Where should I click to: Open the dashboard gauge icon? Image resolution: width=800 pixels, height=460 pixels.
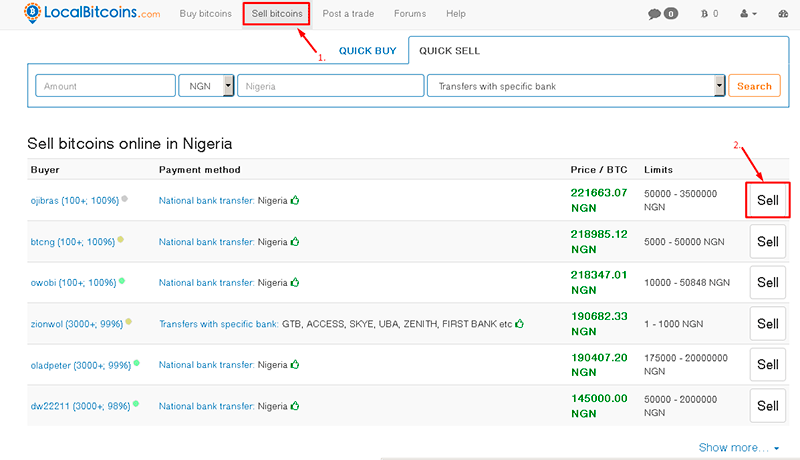coord(783,14)
